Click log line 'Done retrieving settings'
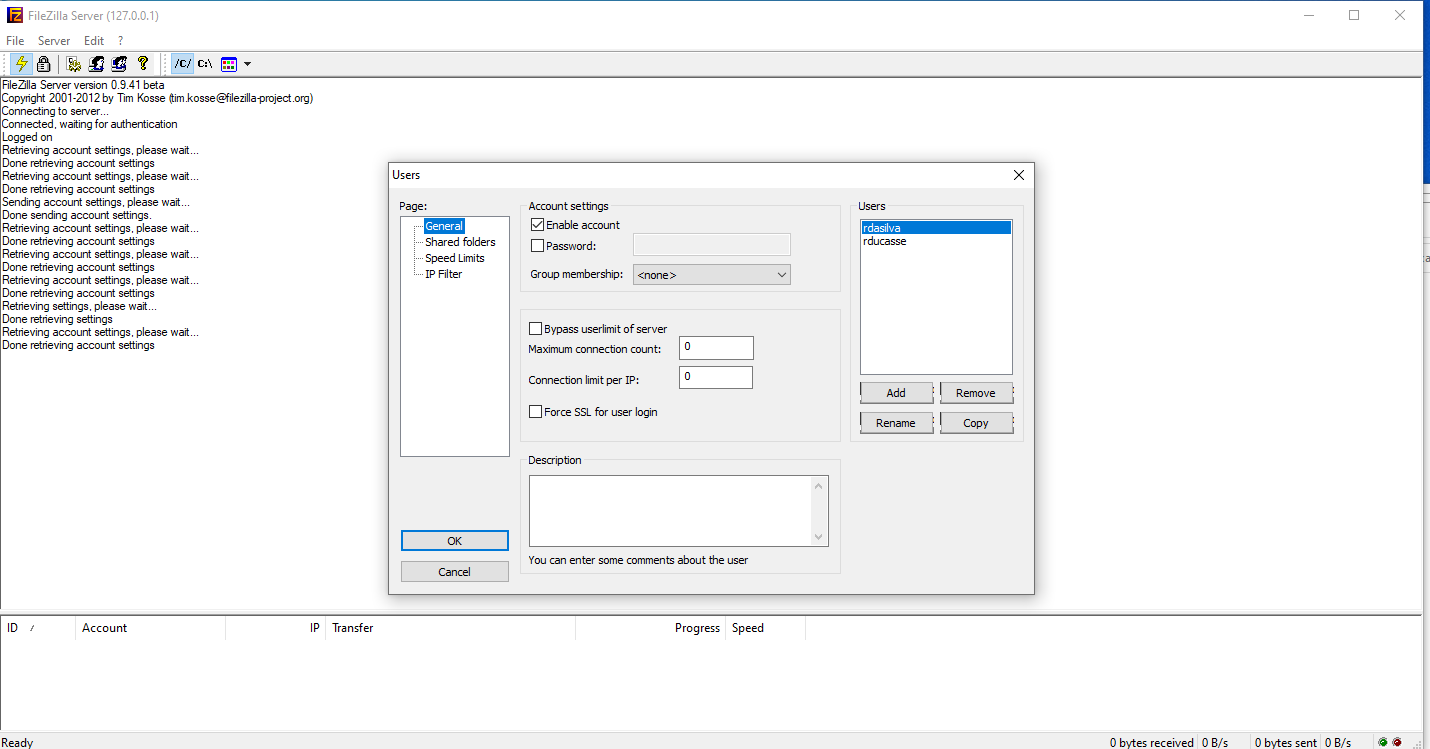The height and width of the screenshot is (749, 1430). tap(57, 319)
